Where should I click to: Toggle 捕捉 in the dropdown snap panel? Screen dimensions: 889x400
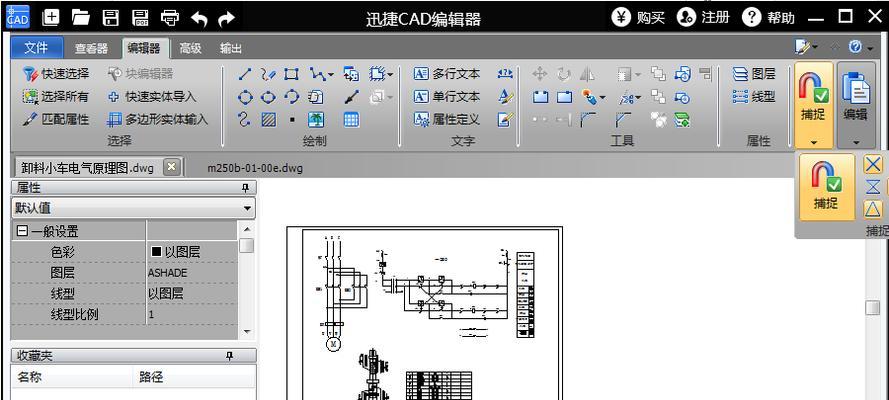click(826, 187)
